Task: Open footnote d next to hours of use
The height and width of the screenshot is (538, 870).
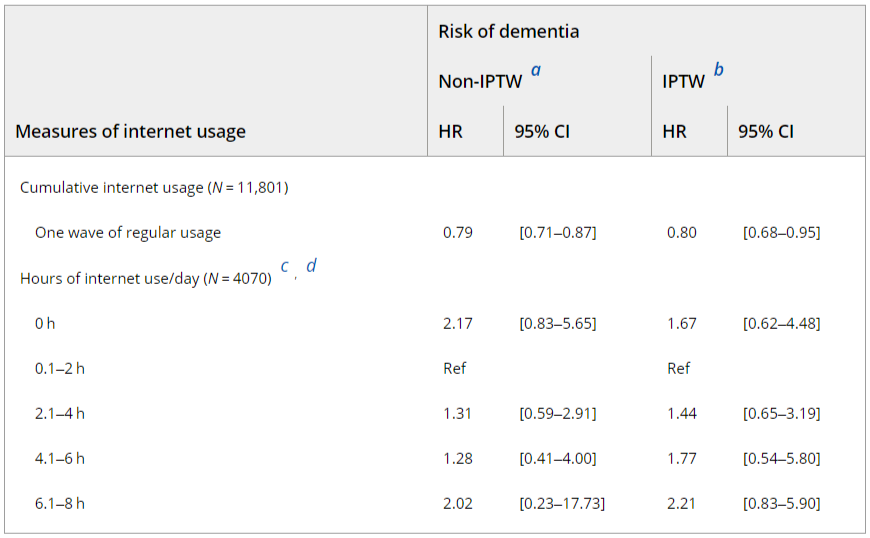Action: coord(311,266)
